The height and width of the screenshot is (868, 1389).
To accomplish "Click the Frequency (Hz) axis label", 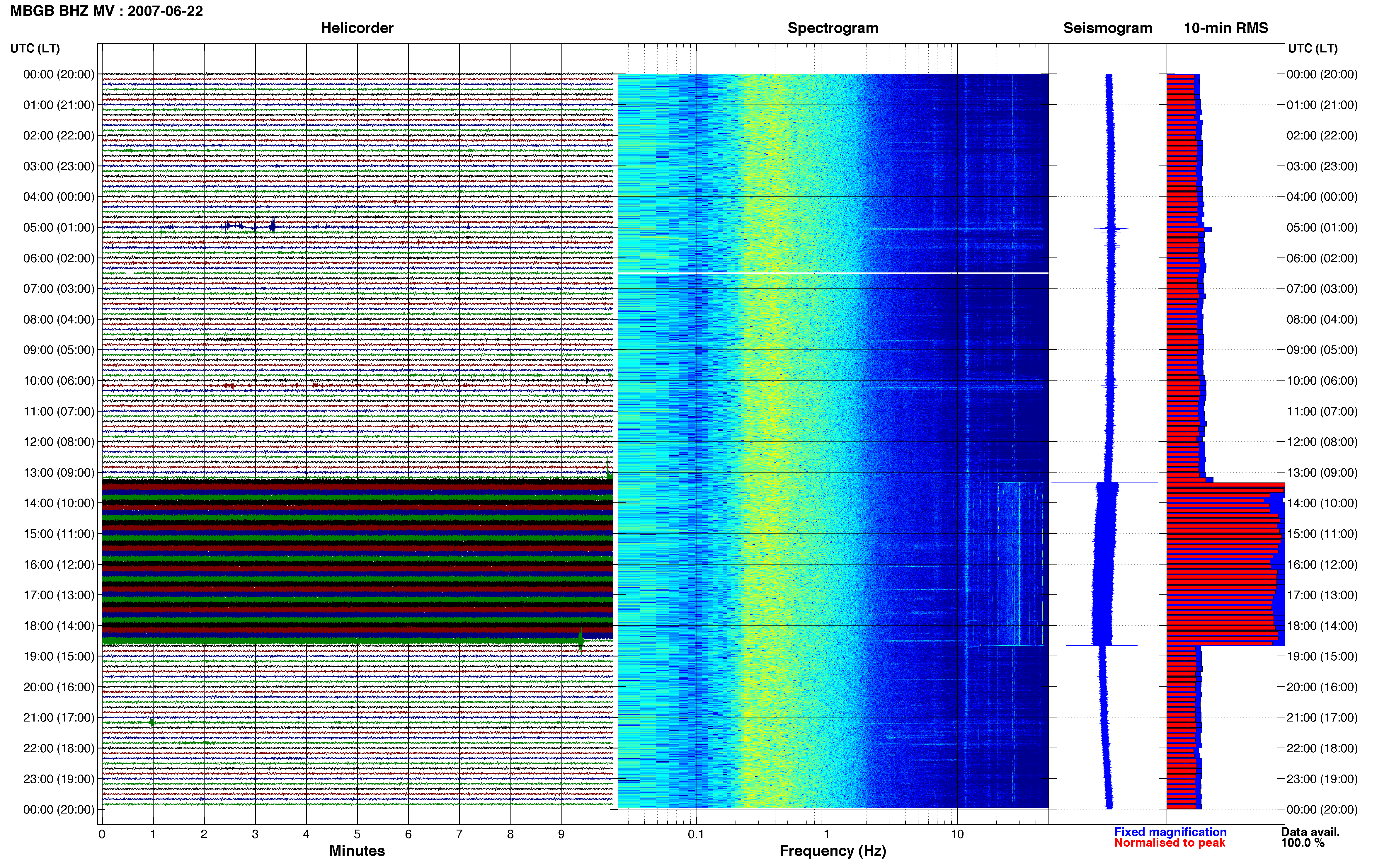I will point(833,851).
